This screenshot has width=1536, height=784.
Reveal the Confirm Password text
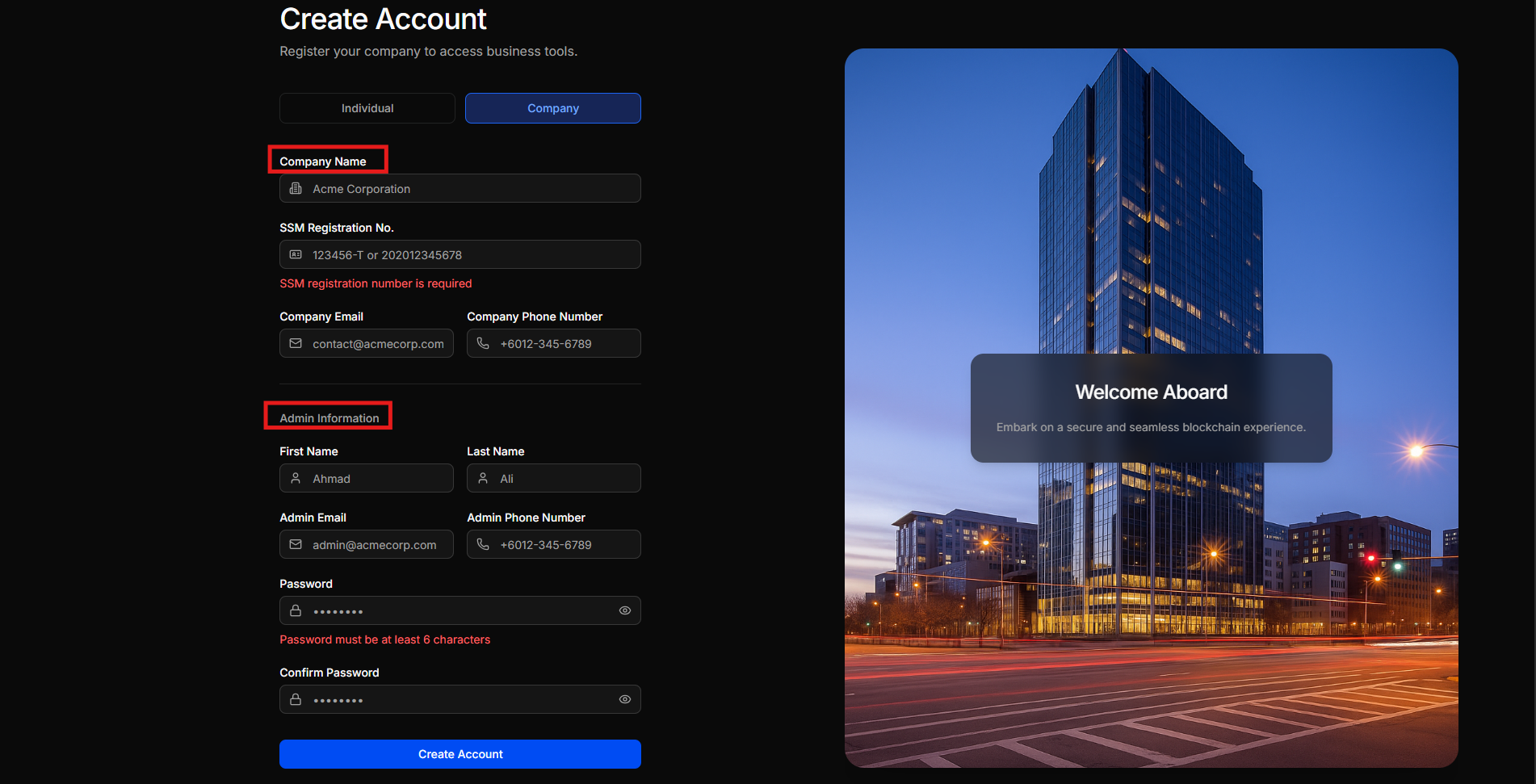point(624,699)
